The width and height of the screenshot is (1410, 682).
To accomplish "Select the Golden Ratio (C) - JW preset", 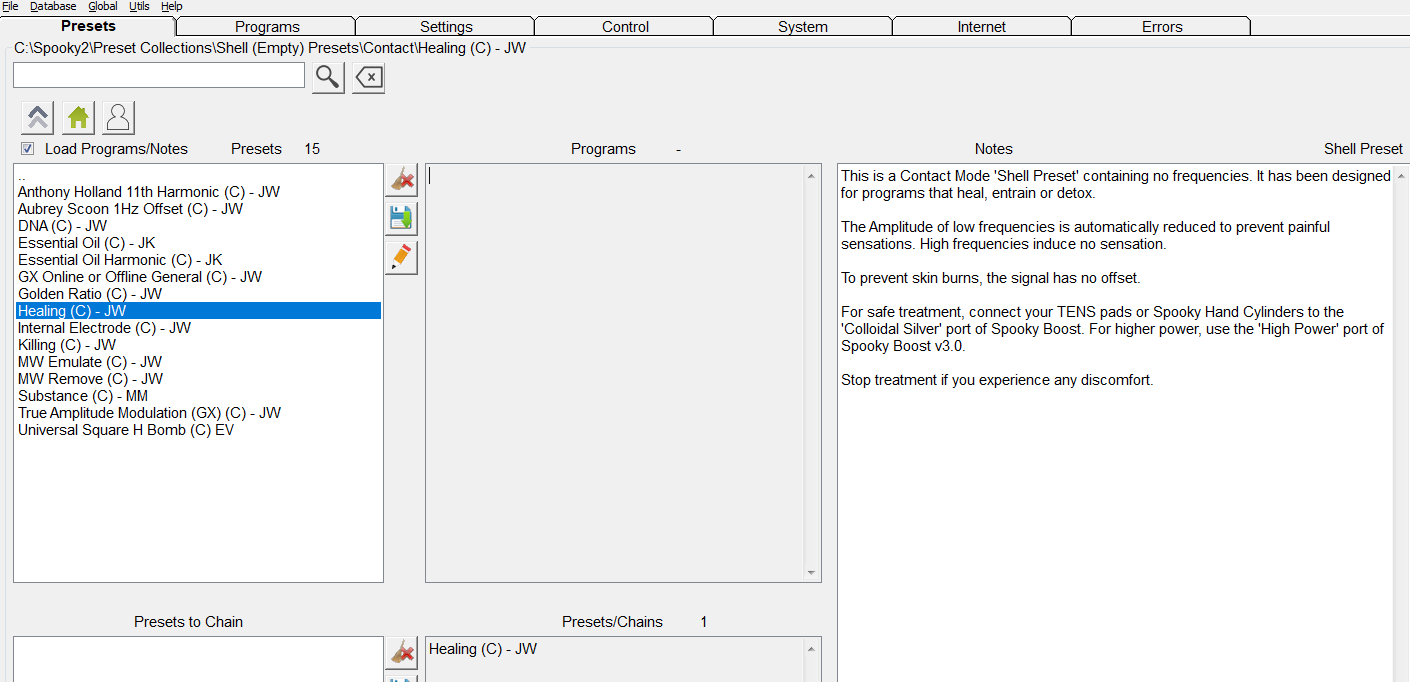I will click(90, 294).
